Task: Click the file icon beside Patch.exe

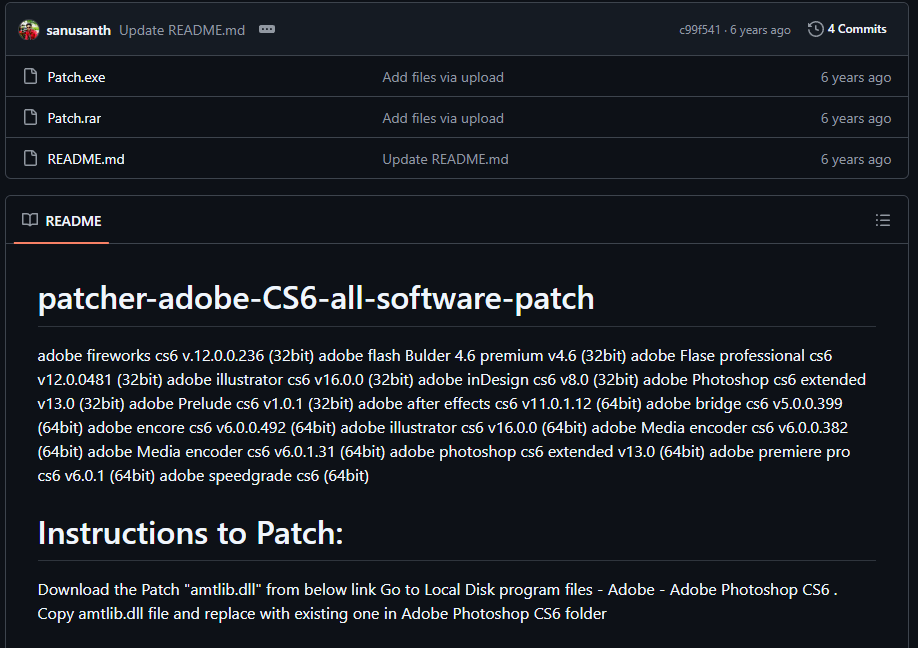Action: 30,76
